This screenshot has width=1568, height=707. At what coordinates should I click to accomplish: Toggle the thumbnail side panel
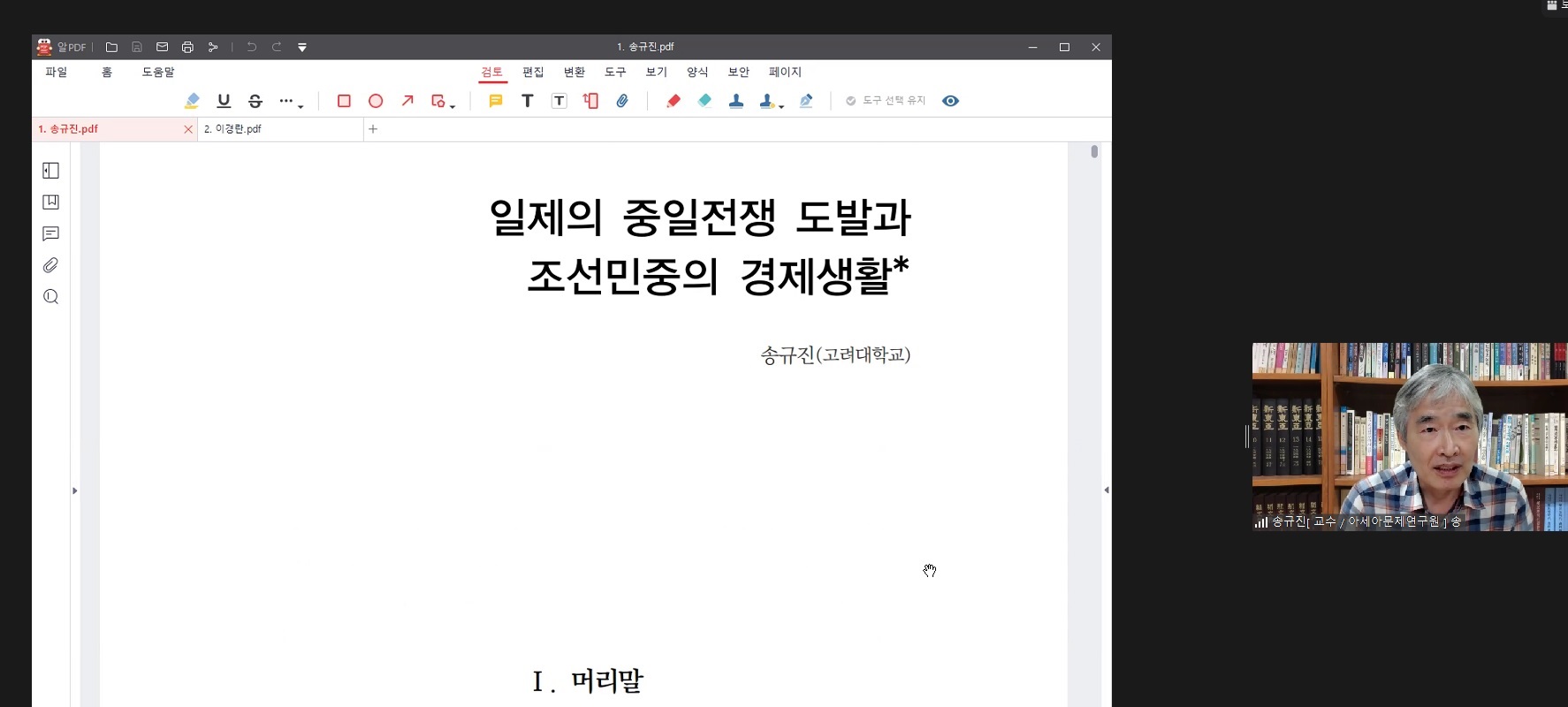pyautogui.click(x=51, y=171)
